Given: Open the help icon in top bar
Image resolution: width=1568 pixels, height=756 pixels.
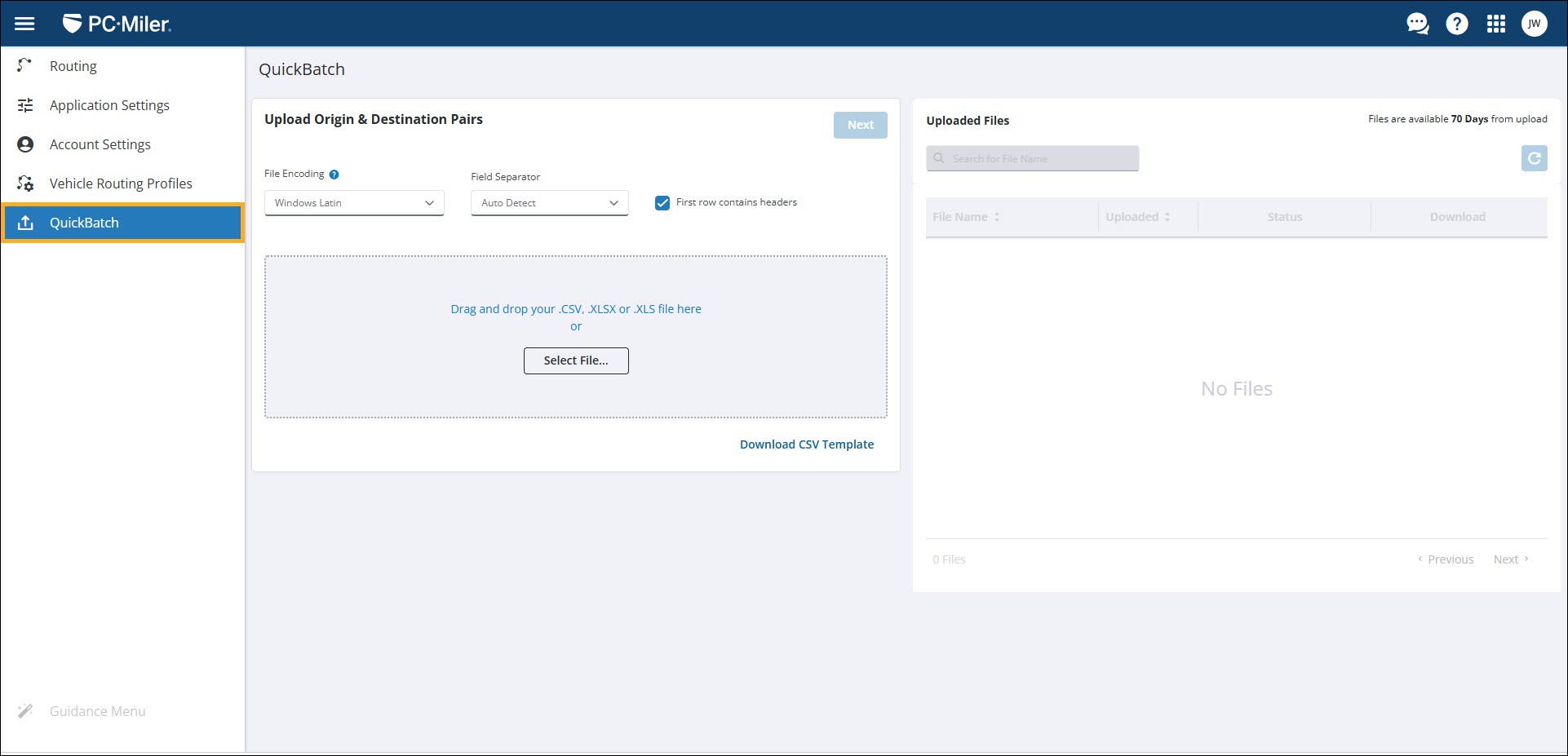Looking at the screenshot, I should pos(1457,24).
